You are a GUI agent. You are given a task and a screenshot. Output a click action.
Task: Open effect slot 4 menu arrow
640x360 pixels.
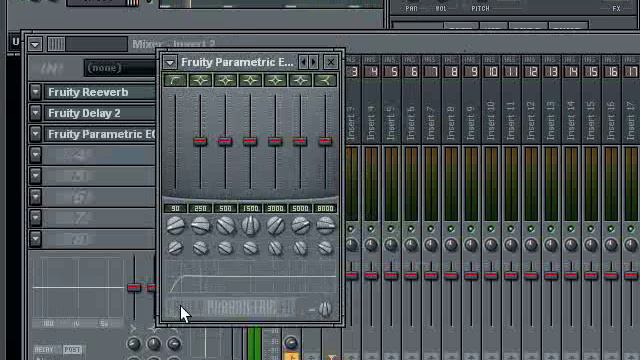coord(36,155)
